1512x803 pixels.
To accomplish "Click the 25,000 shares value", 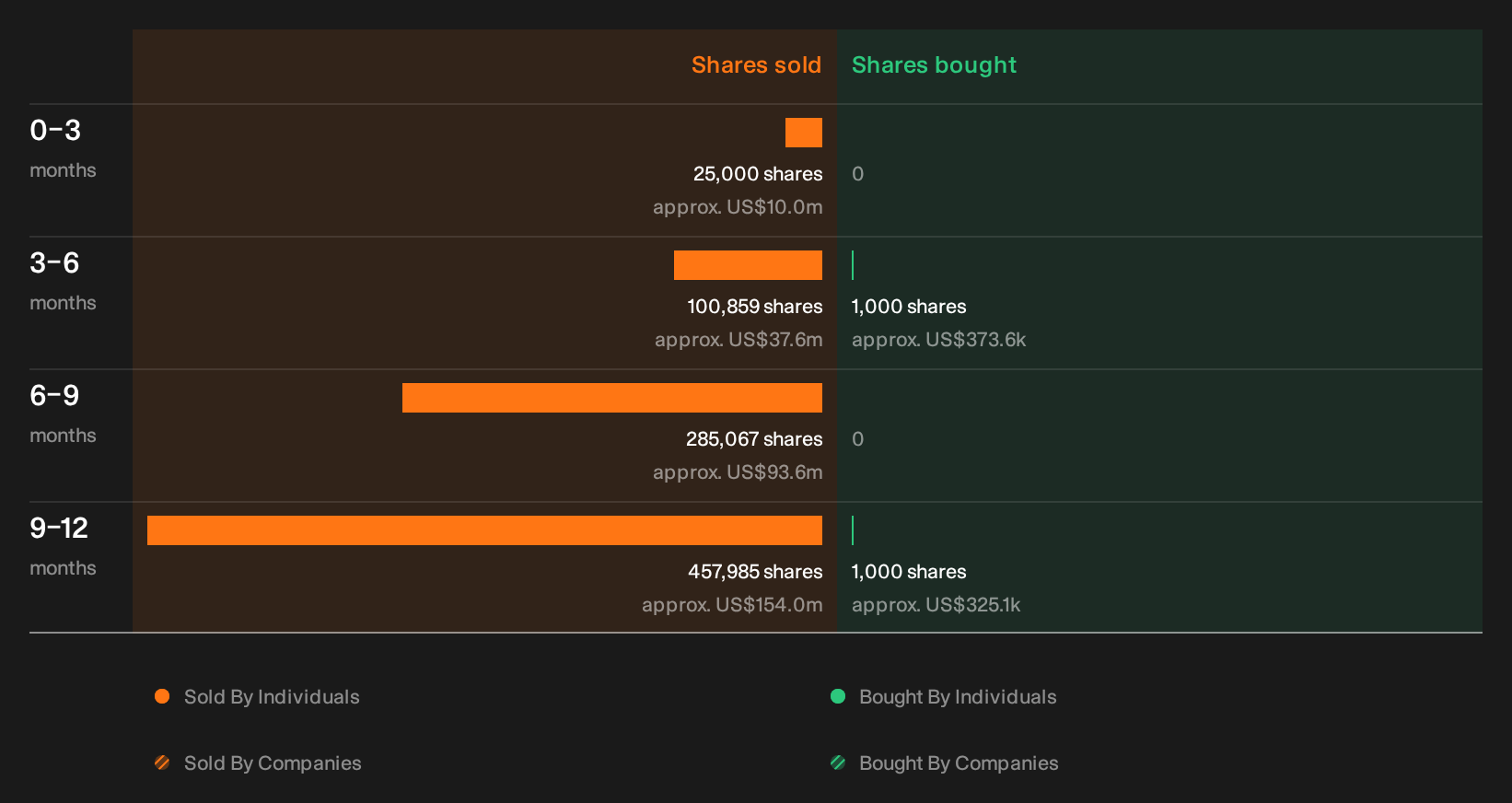I will (758, 174).
